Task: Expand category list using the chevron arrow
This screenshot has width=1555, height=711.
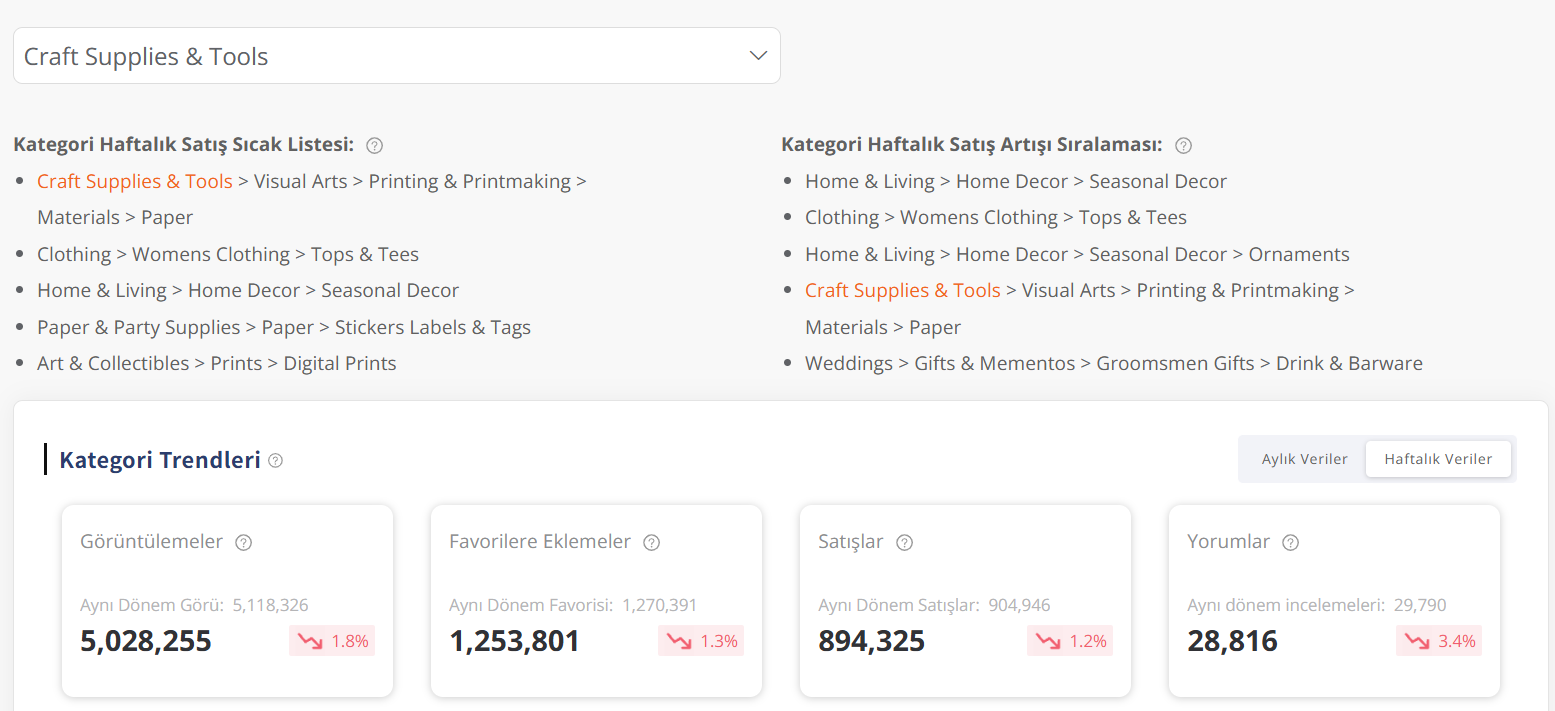Action: 758,56
